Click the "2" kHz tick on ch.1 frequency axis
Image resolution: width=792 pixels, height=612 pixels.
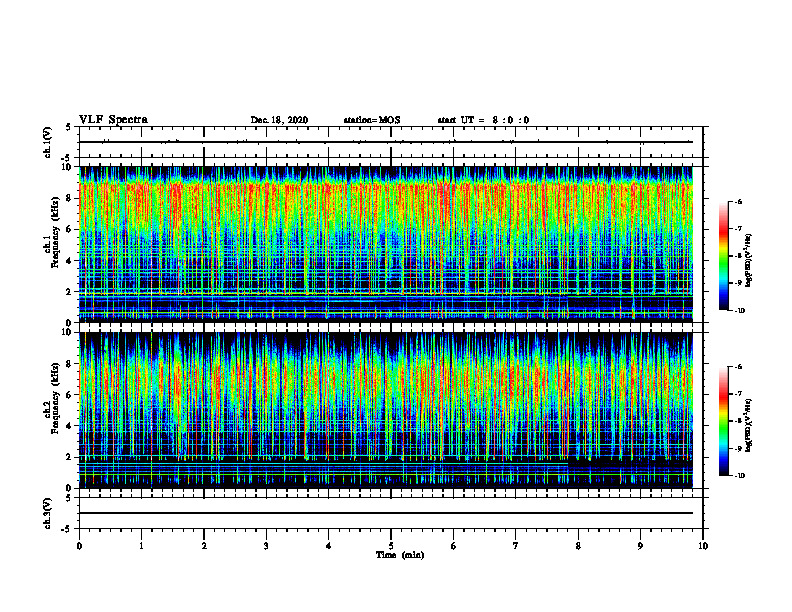tap(71, 291)
